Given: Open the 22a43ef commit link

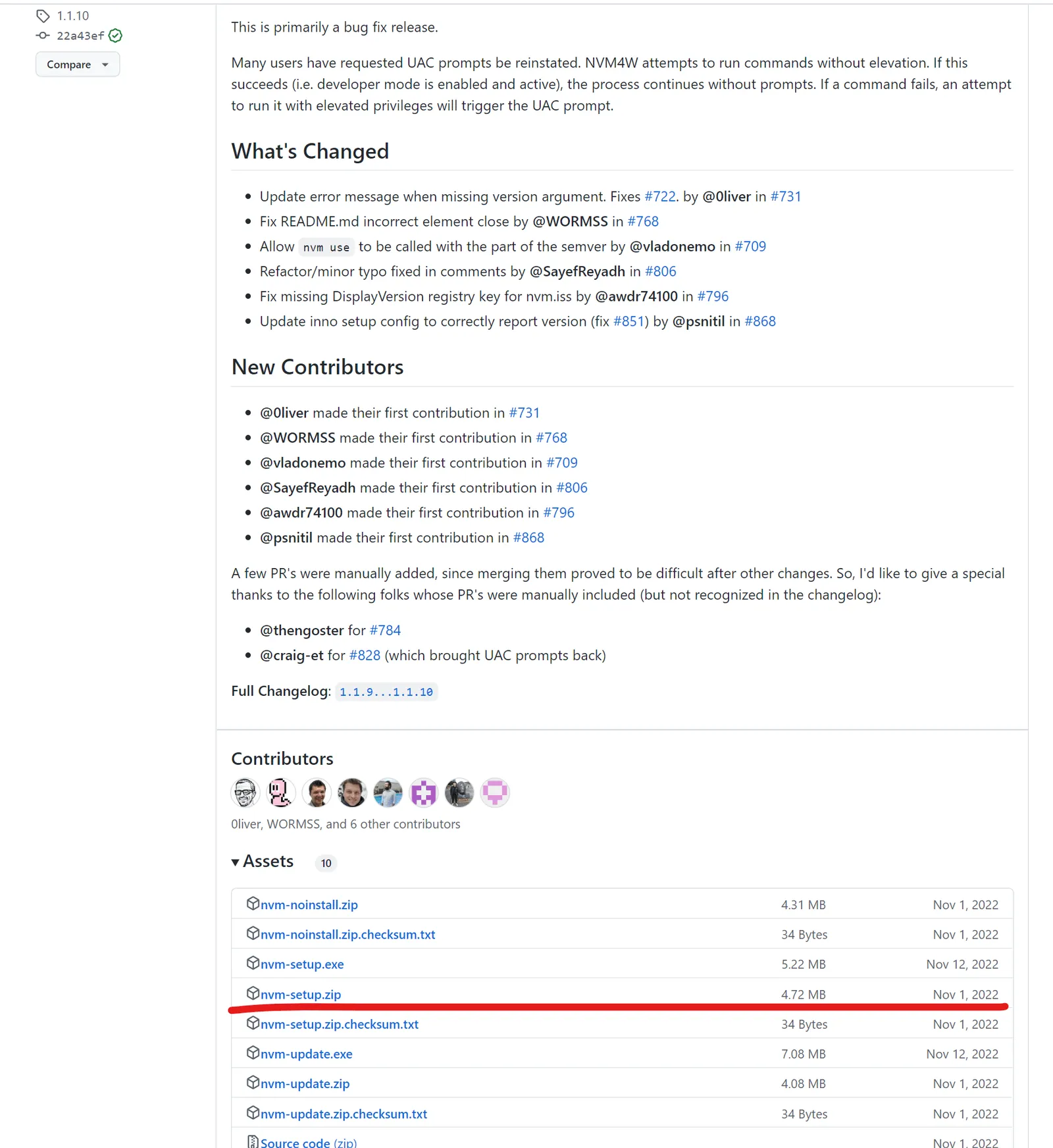Looking at the screenshot, I should click(80, 36).
